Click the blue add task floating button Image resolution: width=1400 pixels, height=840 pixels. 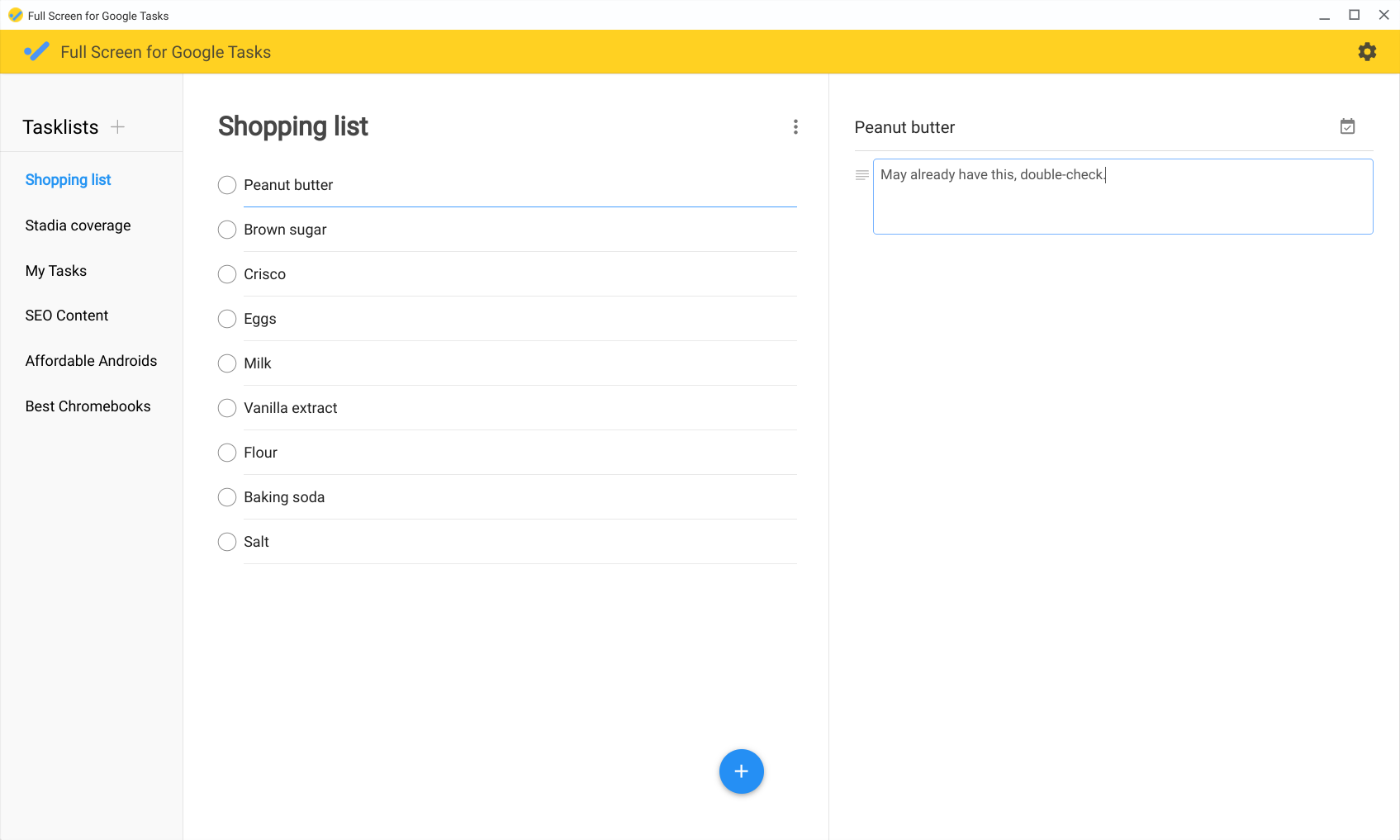[741, 771]
